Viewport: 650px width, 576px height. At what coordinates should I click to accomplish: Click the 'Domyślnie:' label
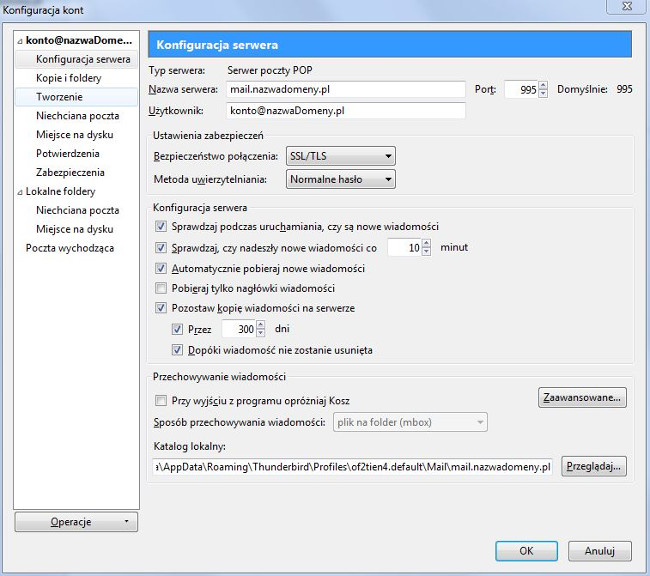[582, 90]
